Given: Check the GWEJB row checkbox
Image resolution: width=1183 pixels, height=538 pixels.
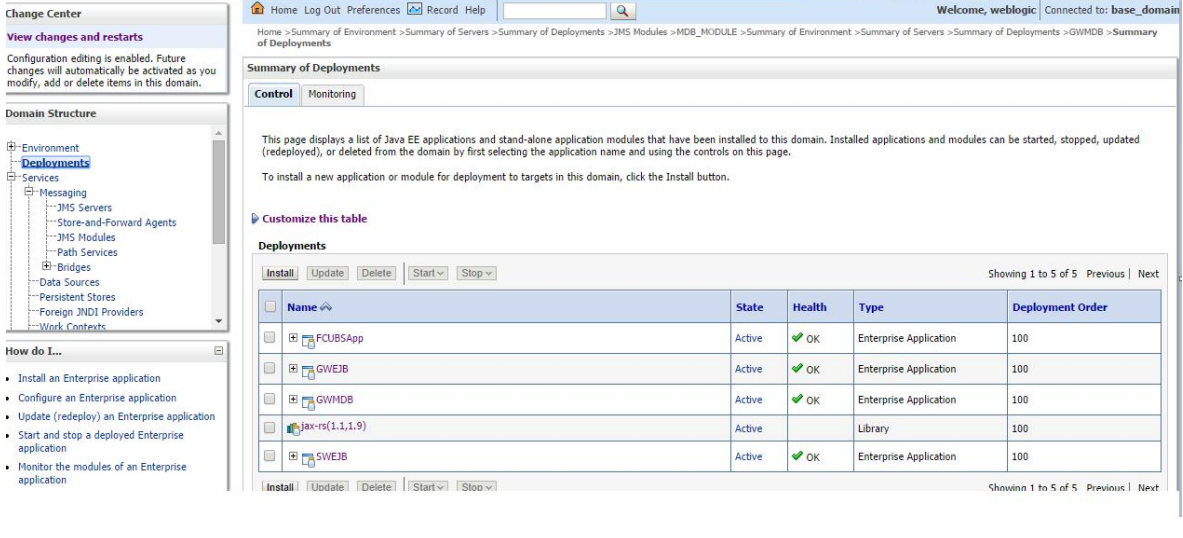Looking at the screenshot, I should click(x=269, y=368).
